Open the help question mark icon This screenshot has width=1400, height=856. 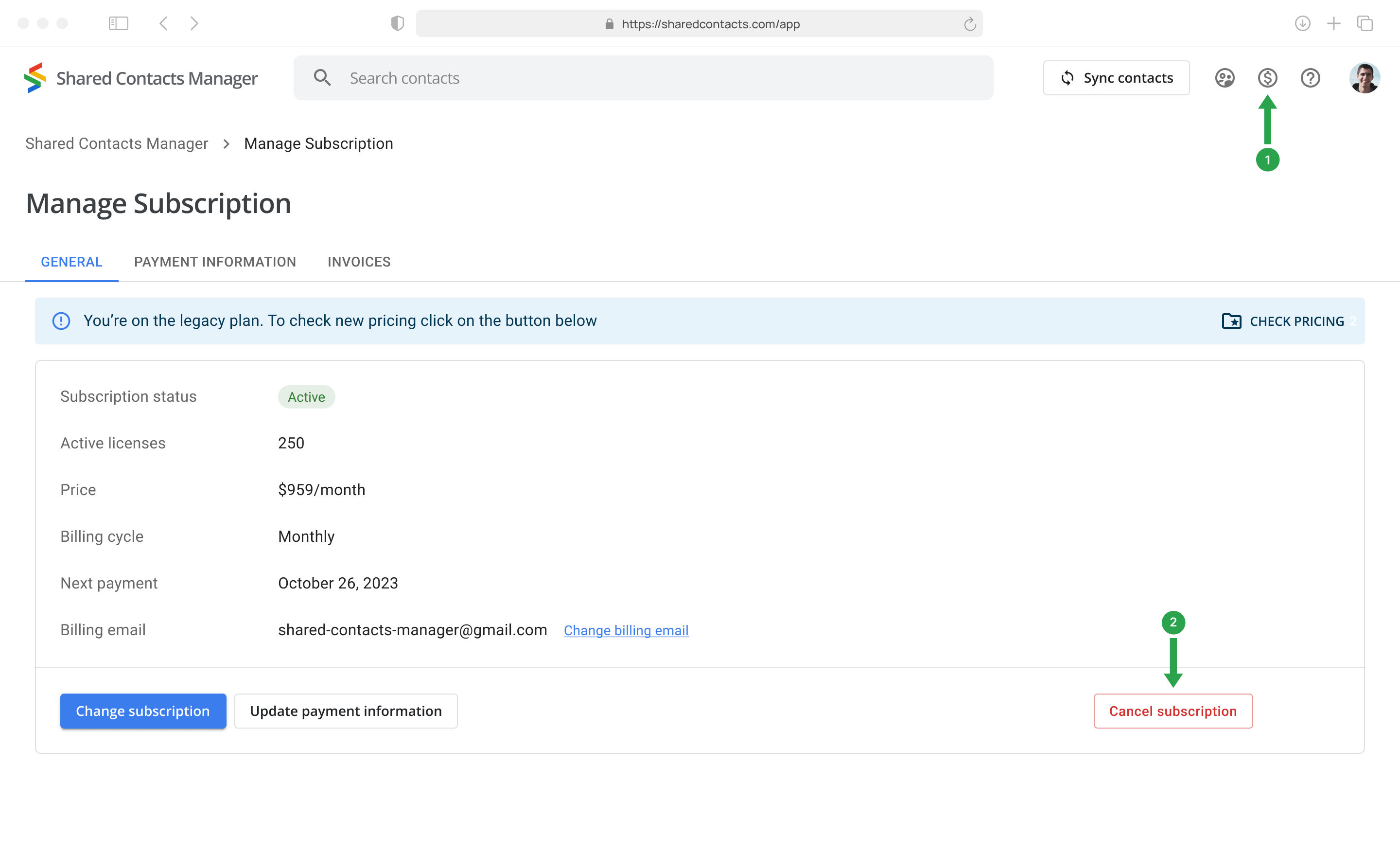[1310, 78]
